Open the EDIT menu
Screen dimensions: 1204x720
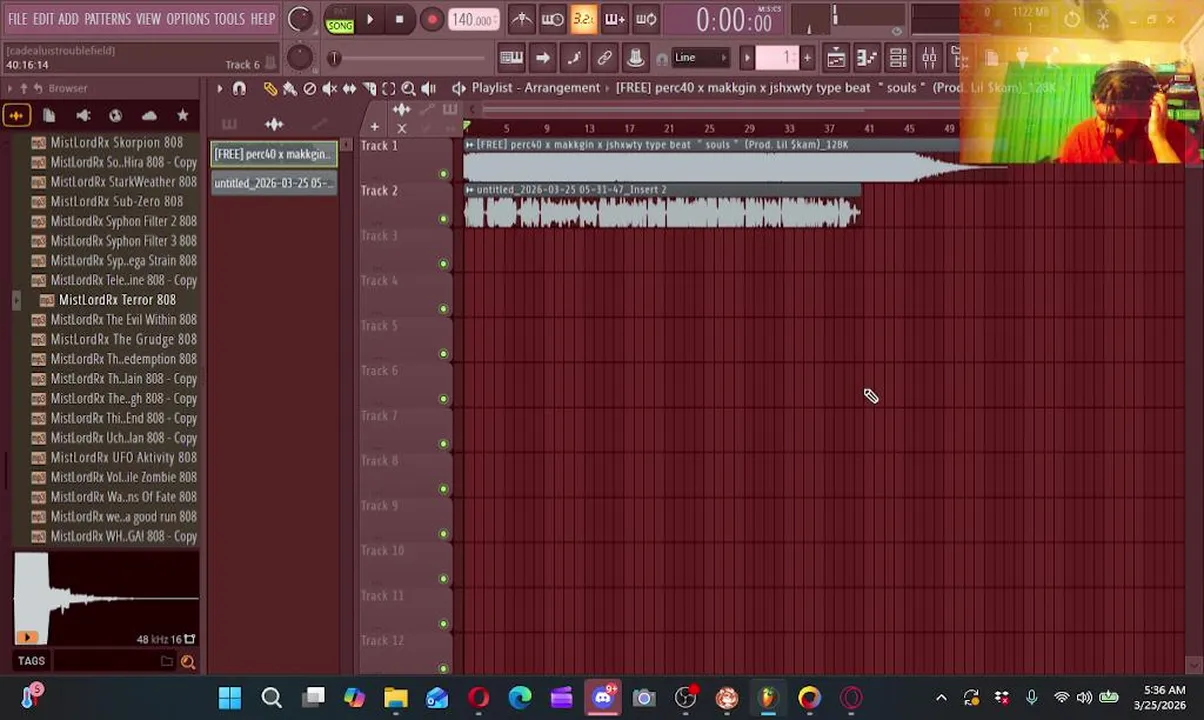point(43,19)
